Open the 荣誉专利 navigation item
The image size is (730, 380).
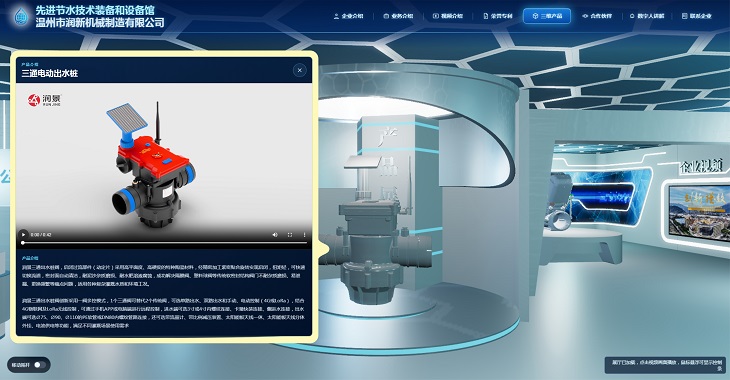tap(498, 16)
